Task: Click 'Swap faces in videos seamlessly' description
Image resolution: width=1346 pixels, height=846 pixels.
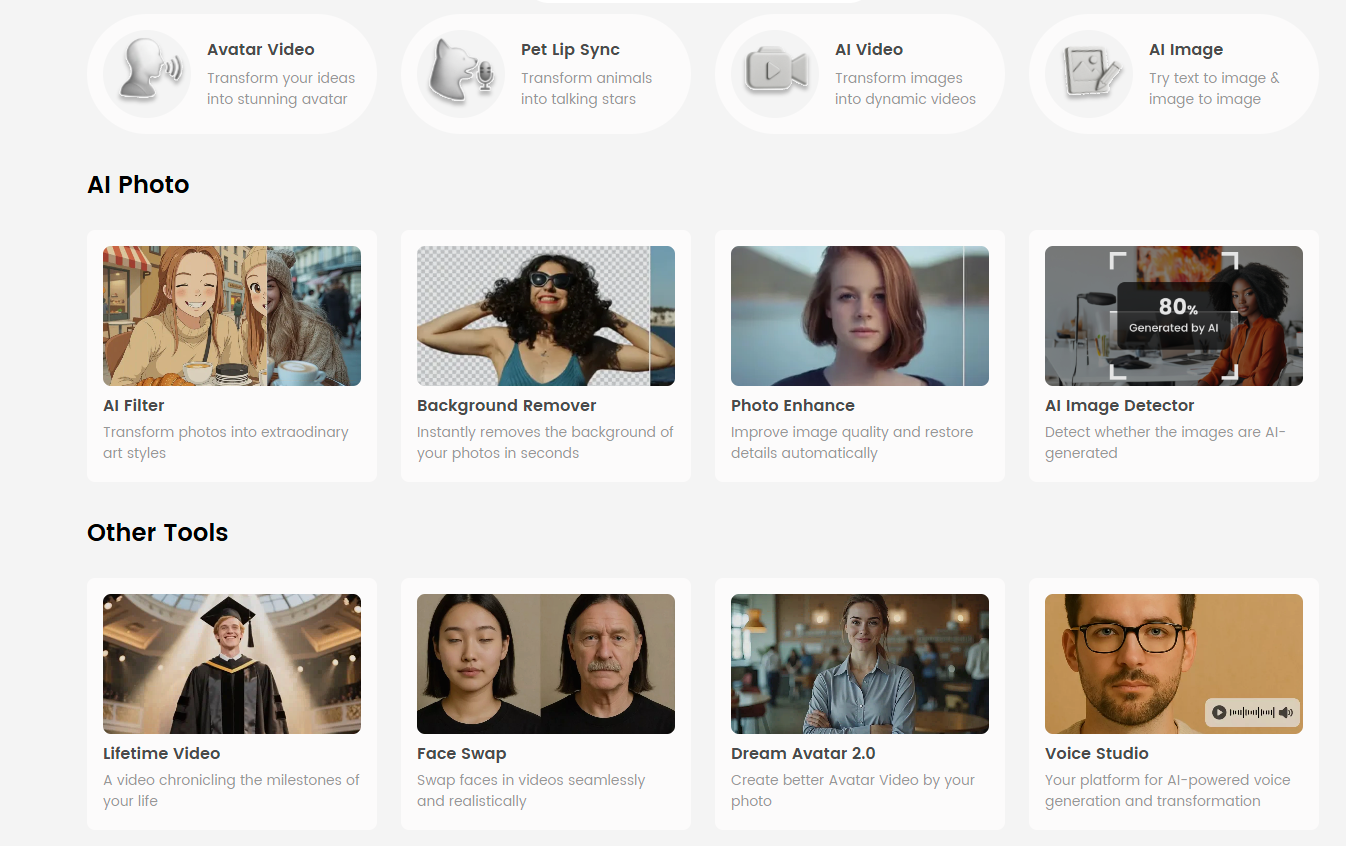Action: 531,791
